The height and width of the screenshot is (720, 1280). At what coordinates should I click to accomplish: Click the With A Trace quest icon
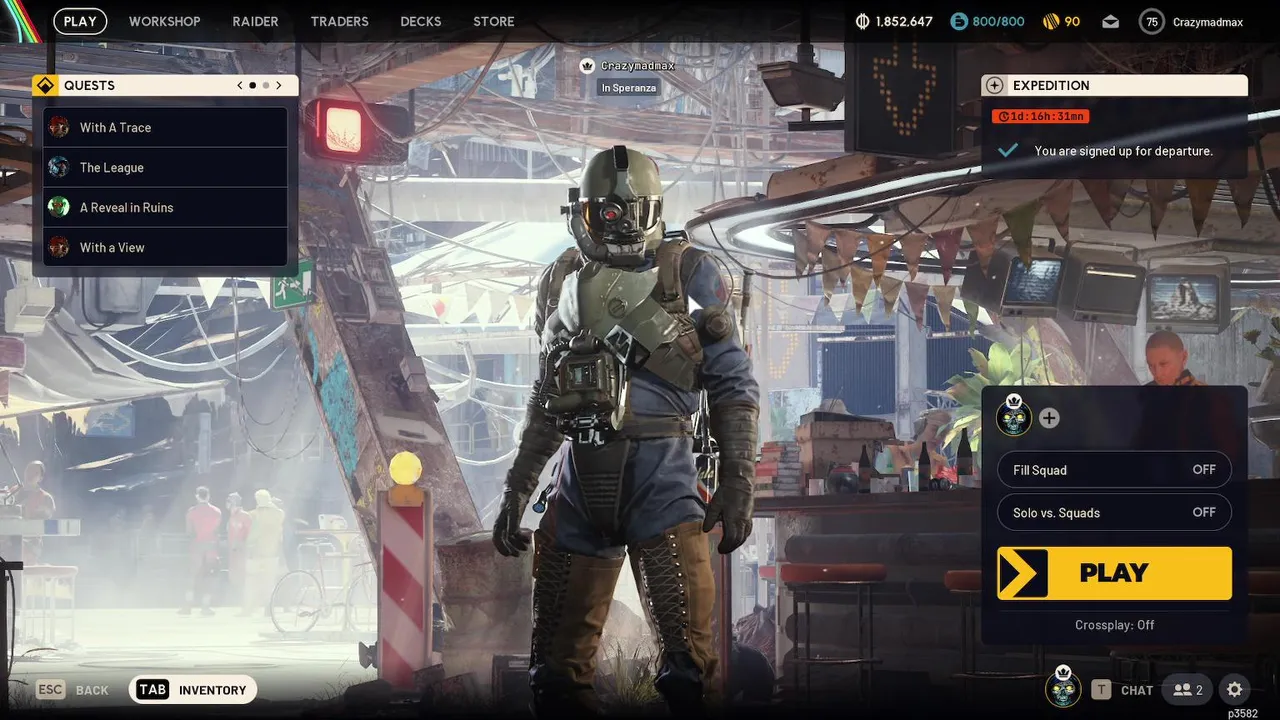(59, 127)
